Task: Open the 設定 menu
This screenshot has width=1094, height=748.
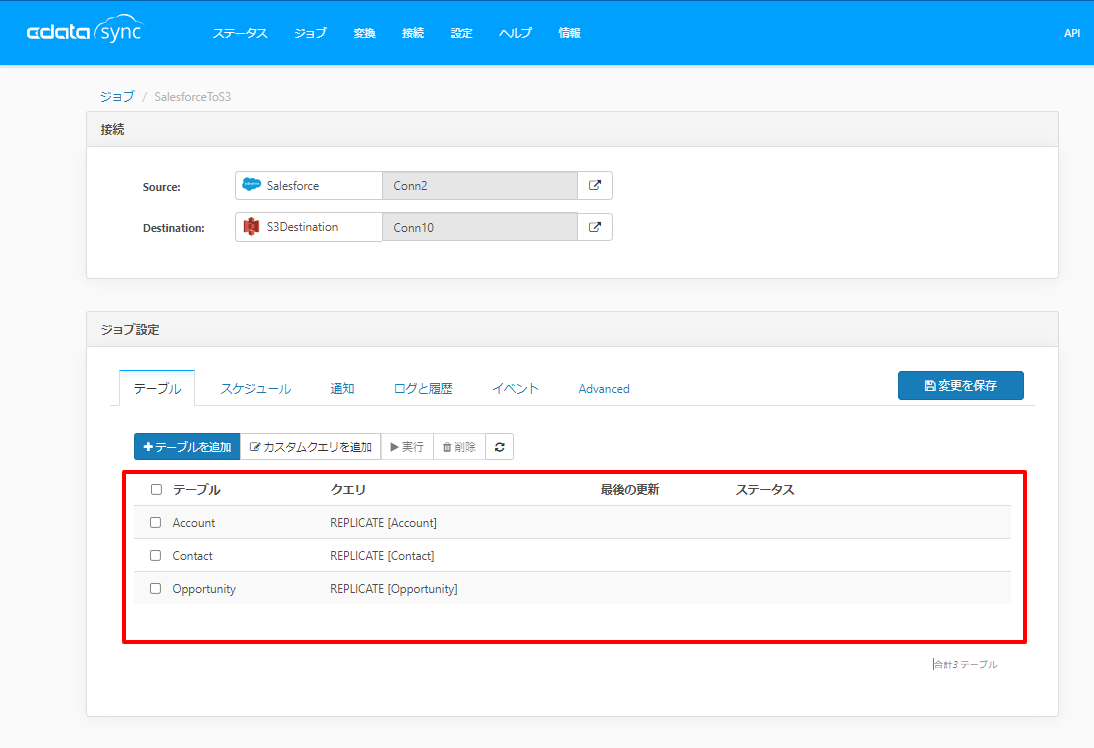Action: (x=461, y=33)
